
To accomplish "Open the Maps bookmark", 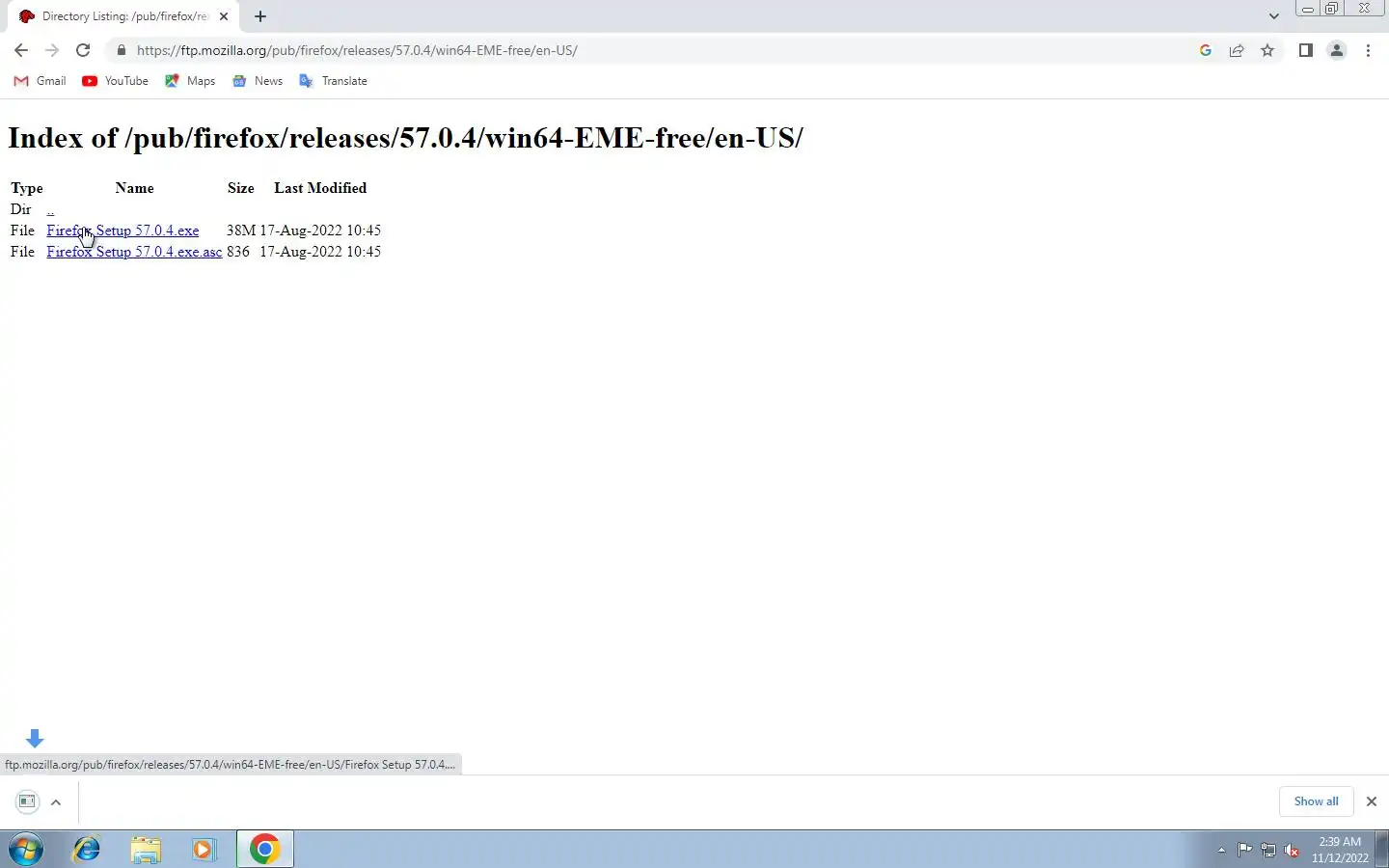I will point(190,81).
